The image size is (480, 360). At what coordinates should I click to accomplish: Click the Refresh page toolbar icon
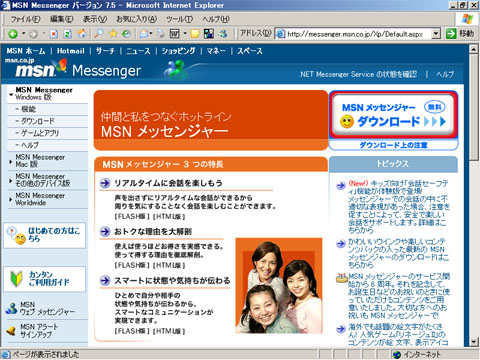coord(68,34)
